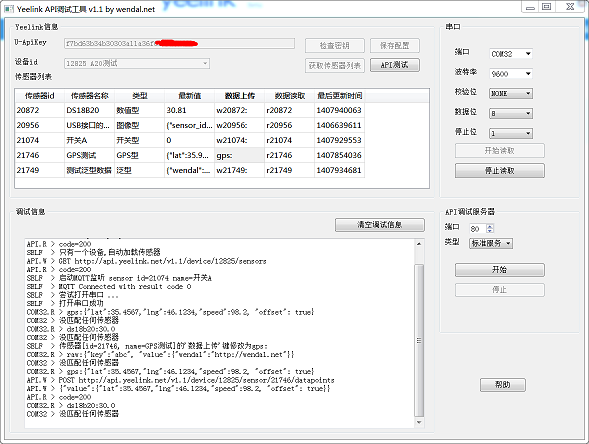The image size is (589, 444).
Task: Click the debug log scroll up arrow
Action: [x=419, y=244]
